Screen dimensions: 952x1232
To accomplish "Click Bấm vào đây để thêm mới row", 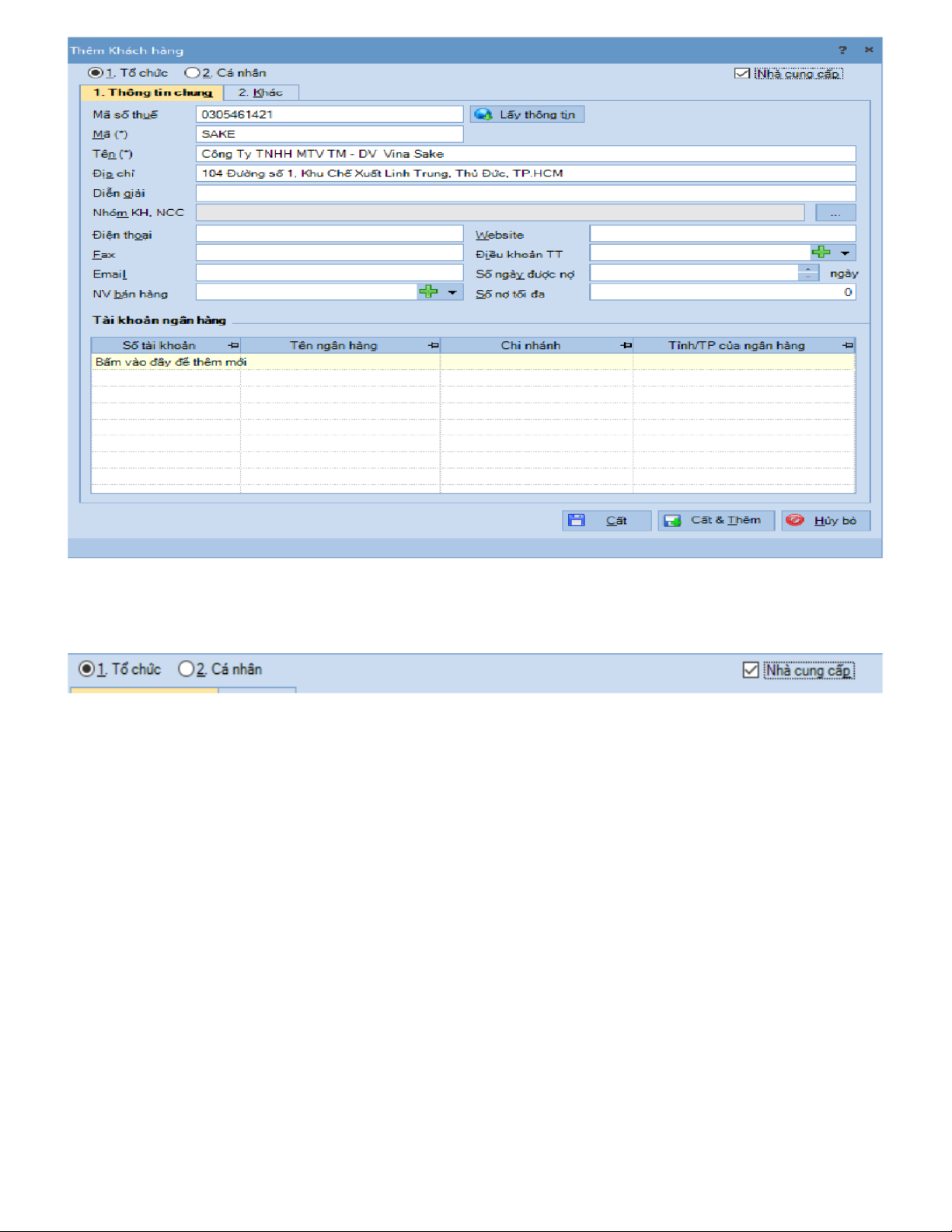I will coord(171,362).
